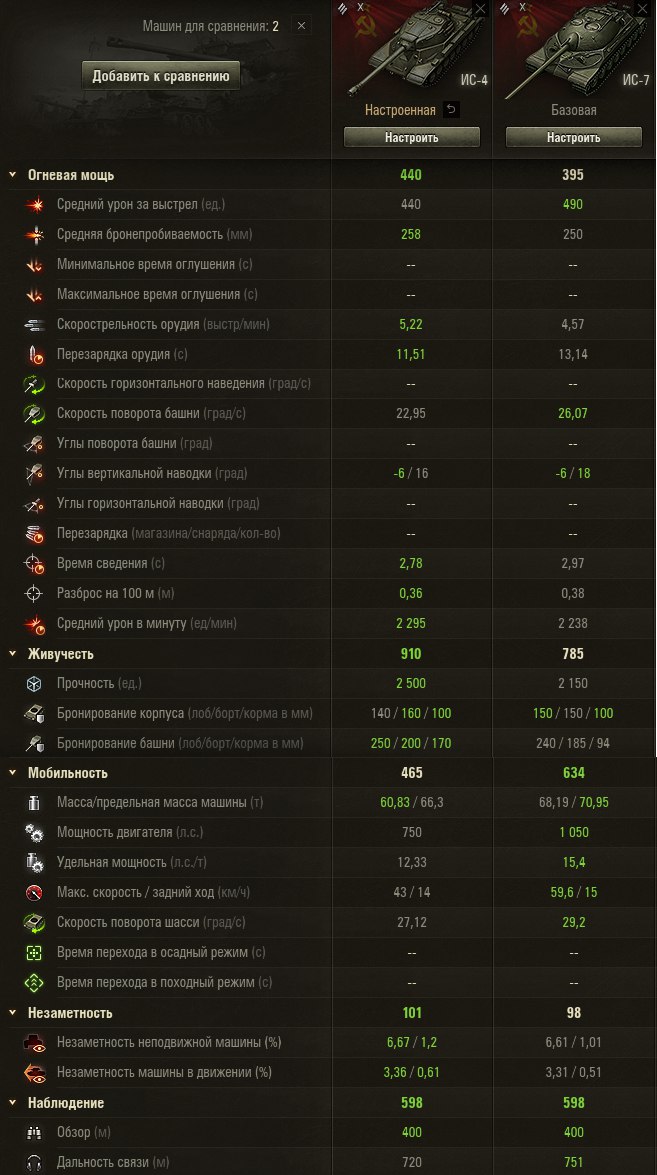Collapse the 'Мобильность' section
Image resolution: width=657 pixels, height=1175 pixels.
pyautogui.click(x=13, y=773)
